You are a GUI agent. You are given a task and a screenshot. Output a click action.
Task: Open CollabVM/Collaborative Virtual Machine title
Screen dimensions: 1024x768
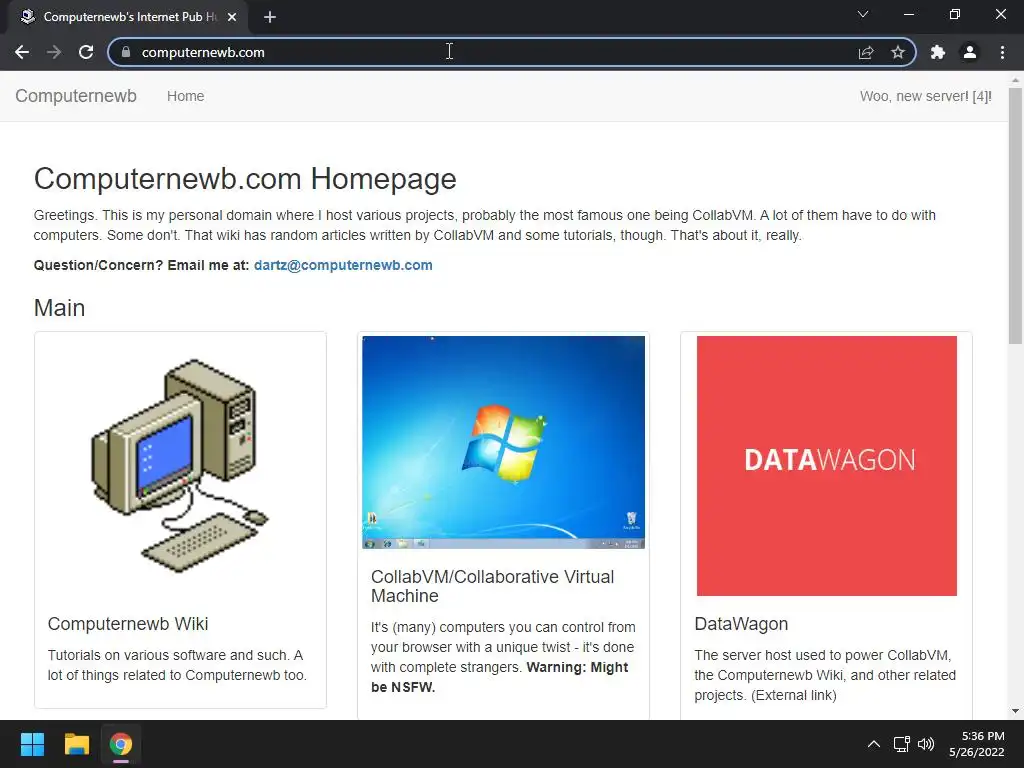click(x=492, y=586)
